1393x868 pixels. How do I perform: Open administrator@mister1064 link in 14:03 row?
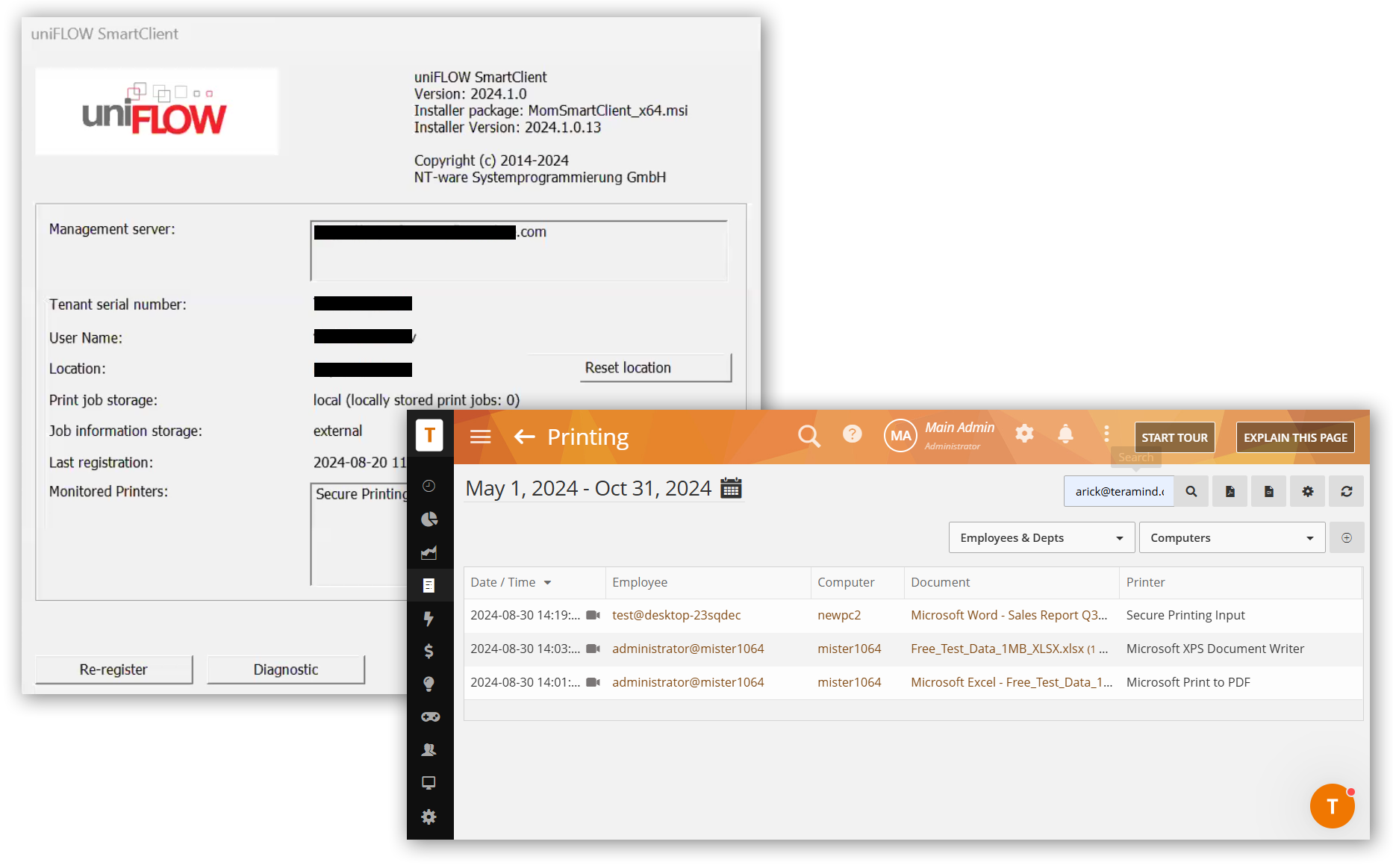pos(688,649)
